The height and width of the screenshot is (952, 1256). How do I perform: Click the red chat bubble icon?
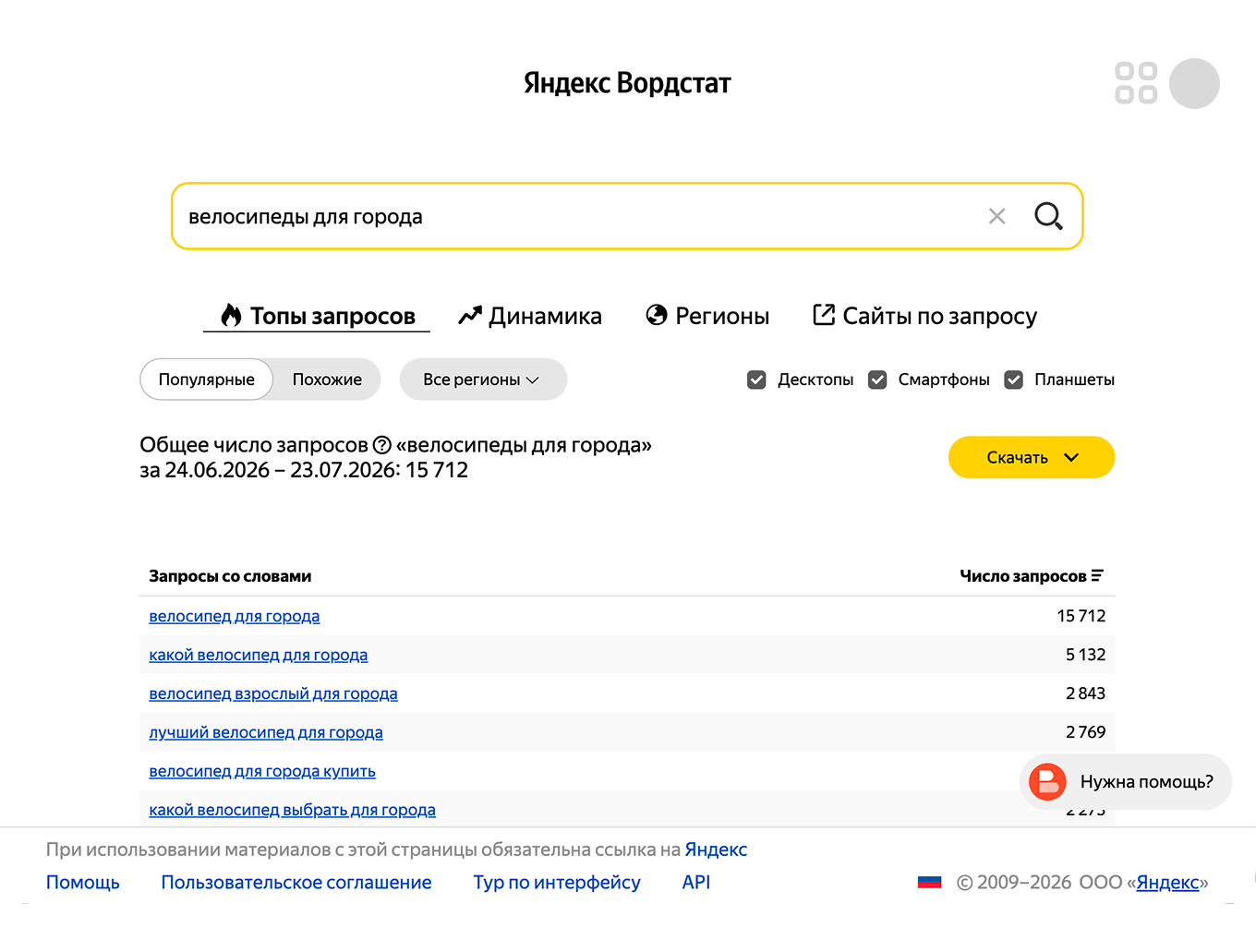tap(1047, 781)
